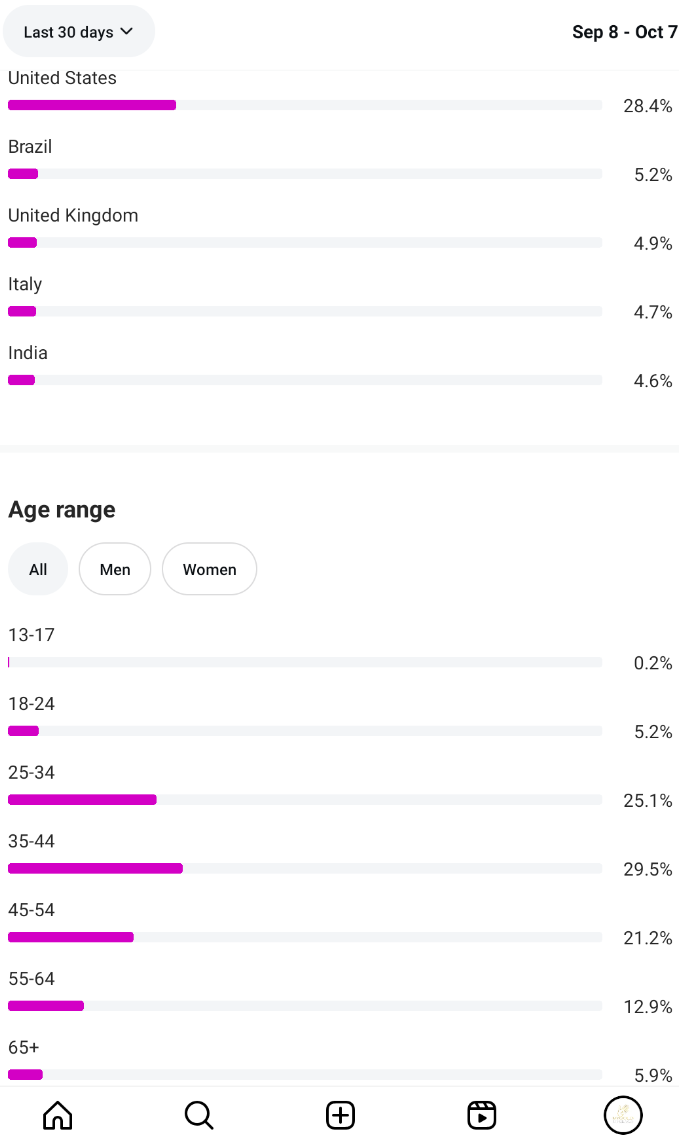This screenshot has width=679, height=1140.
Task: Go to the Home feed icon
Action: coord(58,1115)
